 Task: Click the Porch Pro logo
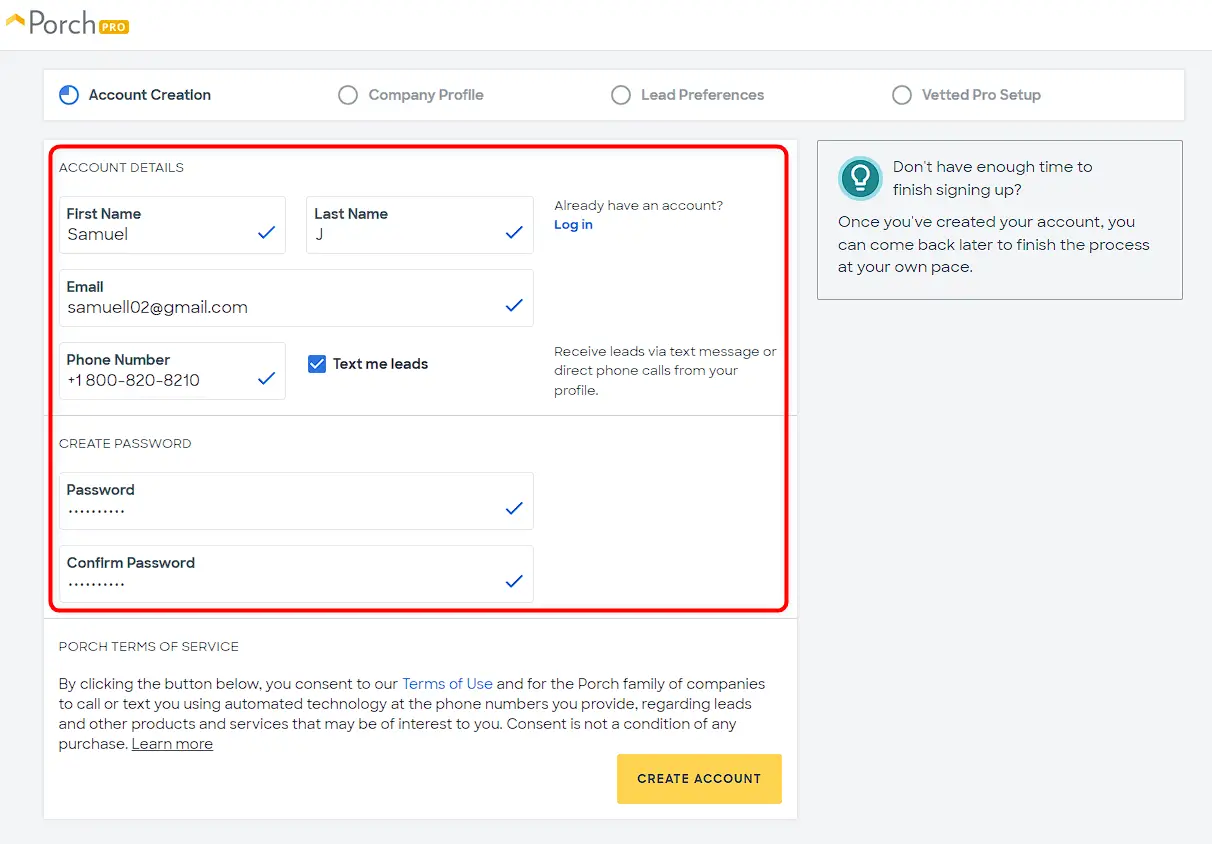(67, 23)
